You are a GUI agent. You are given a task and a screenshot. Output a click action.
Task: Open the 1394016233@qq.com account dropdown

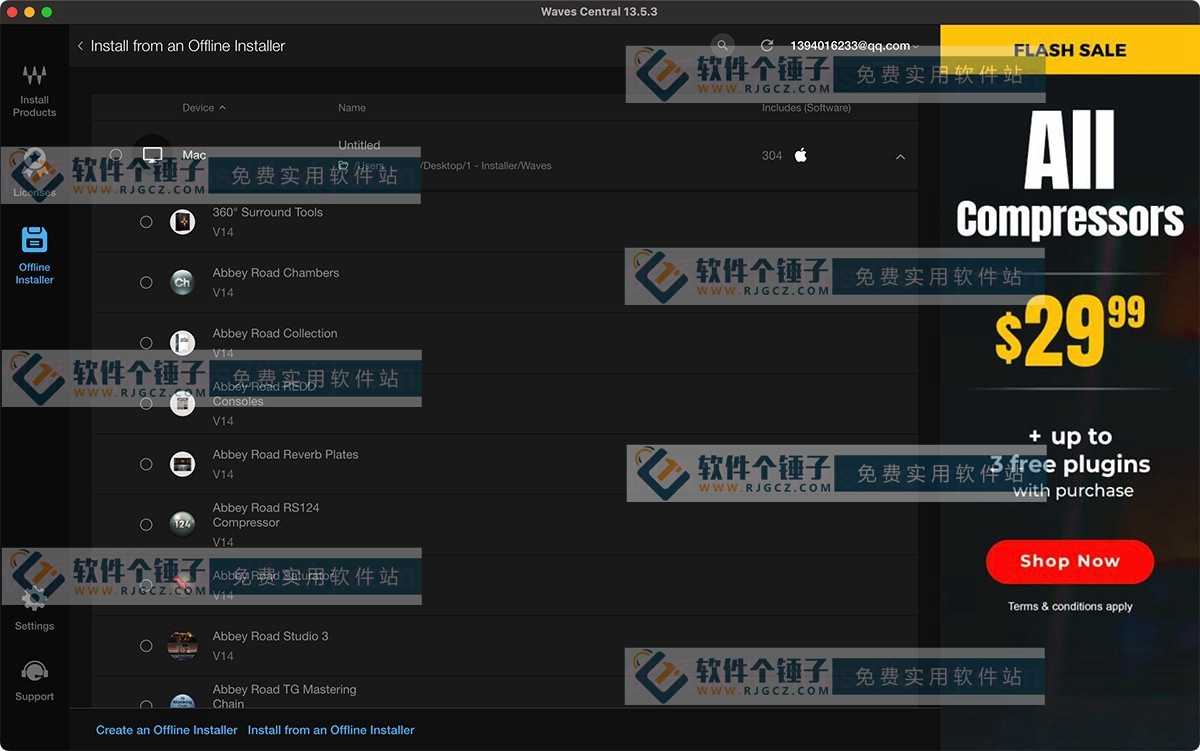[854, 46]
